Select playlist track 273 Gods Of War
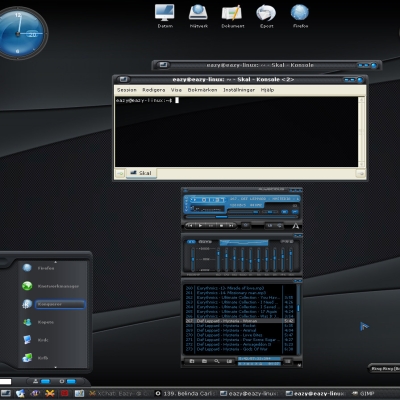The width and height of the screenshot is (400, 400). tap(239, 349)
